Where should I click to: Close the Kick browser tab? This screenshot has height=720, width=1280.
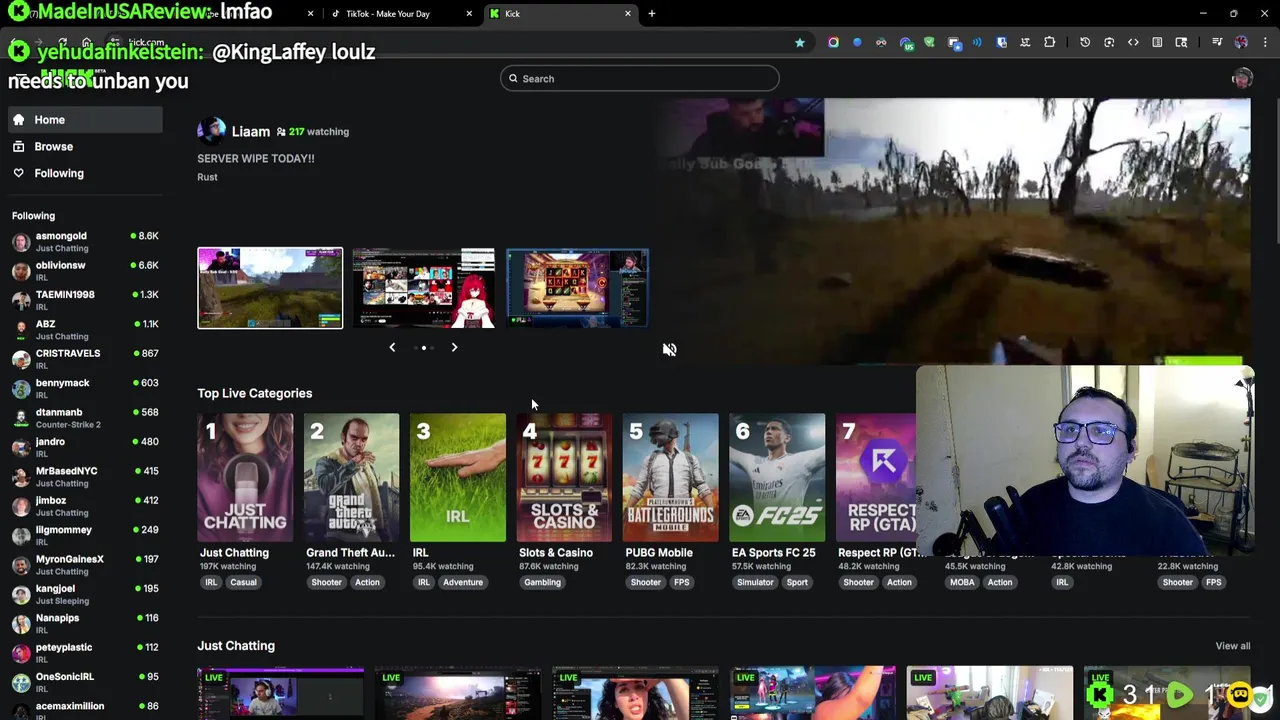pyautogui.click(x=628, y=14)
